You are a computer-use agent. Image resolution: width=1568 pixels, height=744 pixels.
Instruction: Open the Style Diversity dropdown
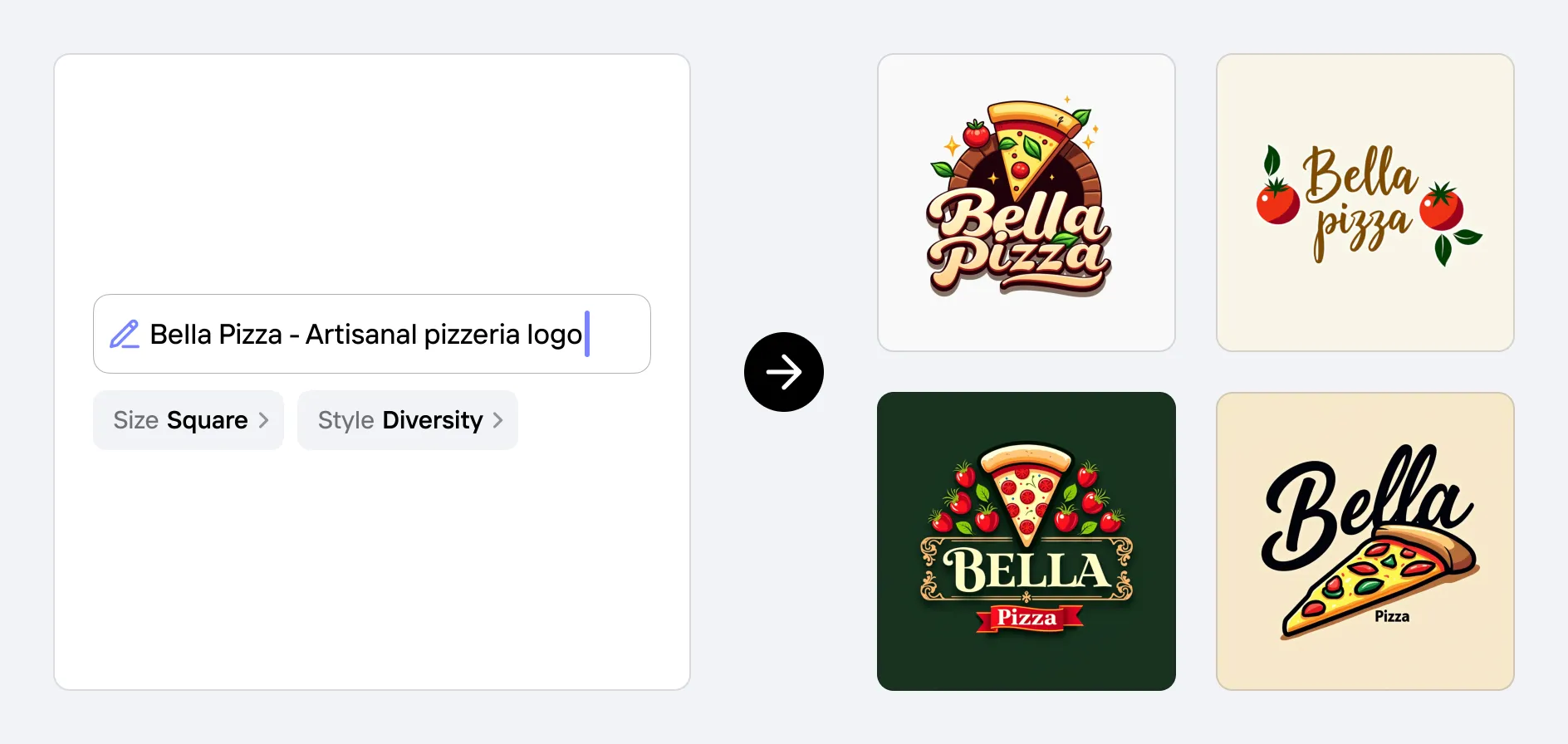tap(407, 420)
